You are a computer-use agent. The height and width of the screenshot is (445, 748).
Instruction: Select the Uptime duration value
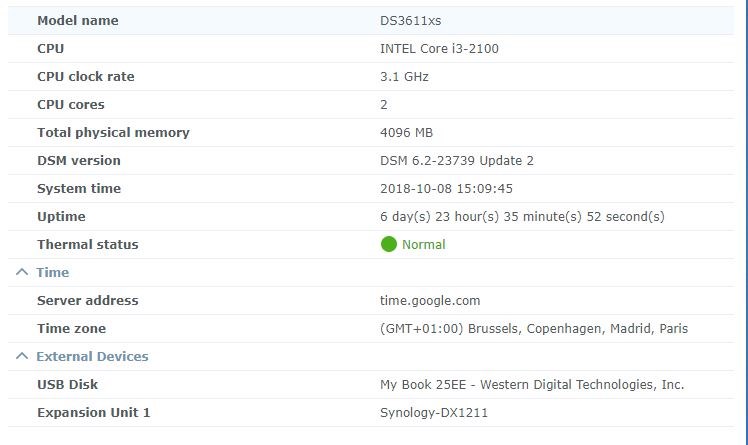(x=522, y=216)
